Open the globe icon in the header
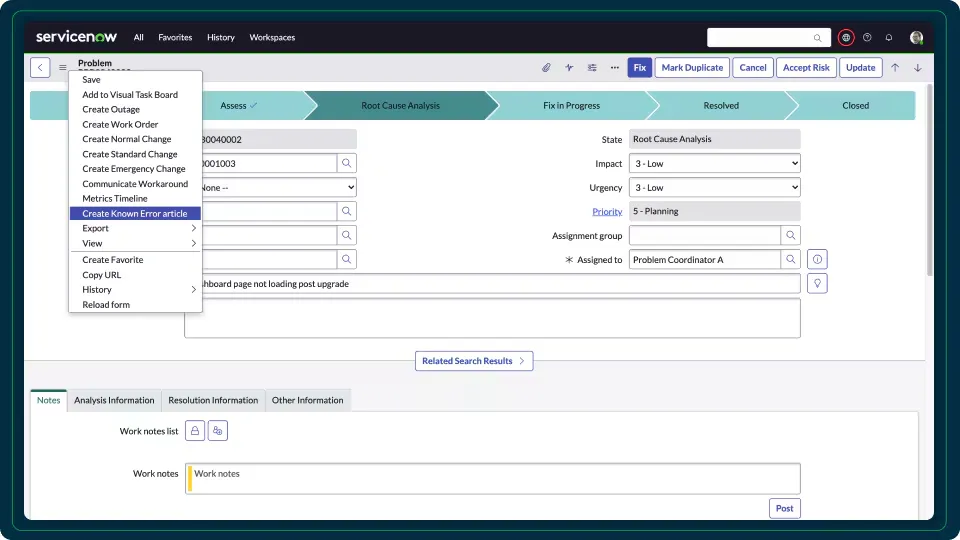The height and width of the screenshot is (540, 960). coord(846,37)
